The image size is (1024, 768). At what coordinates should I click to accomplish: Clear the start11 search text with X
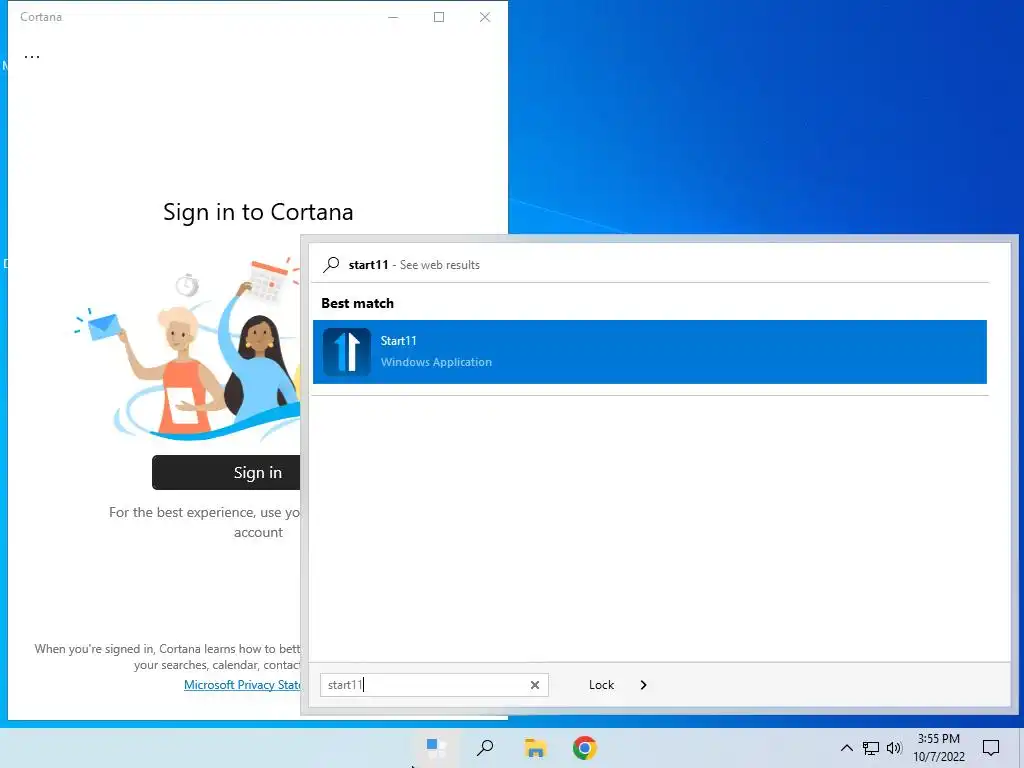tap(535, 685)
